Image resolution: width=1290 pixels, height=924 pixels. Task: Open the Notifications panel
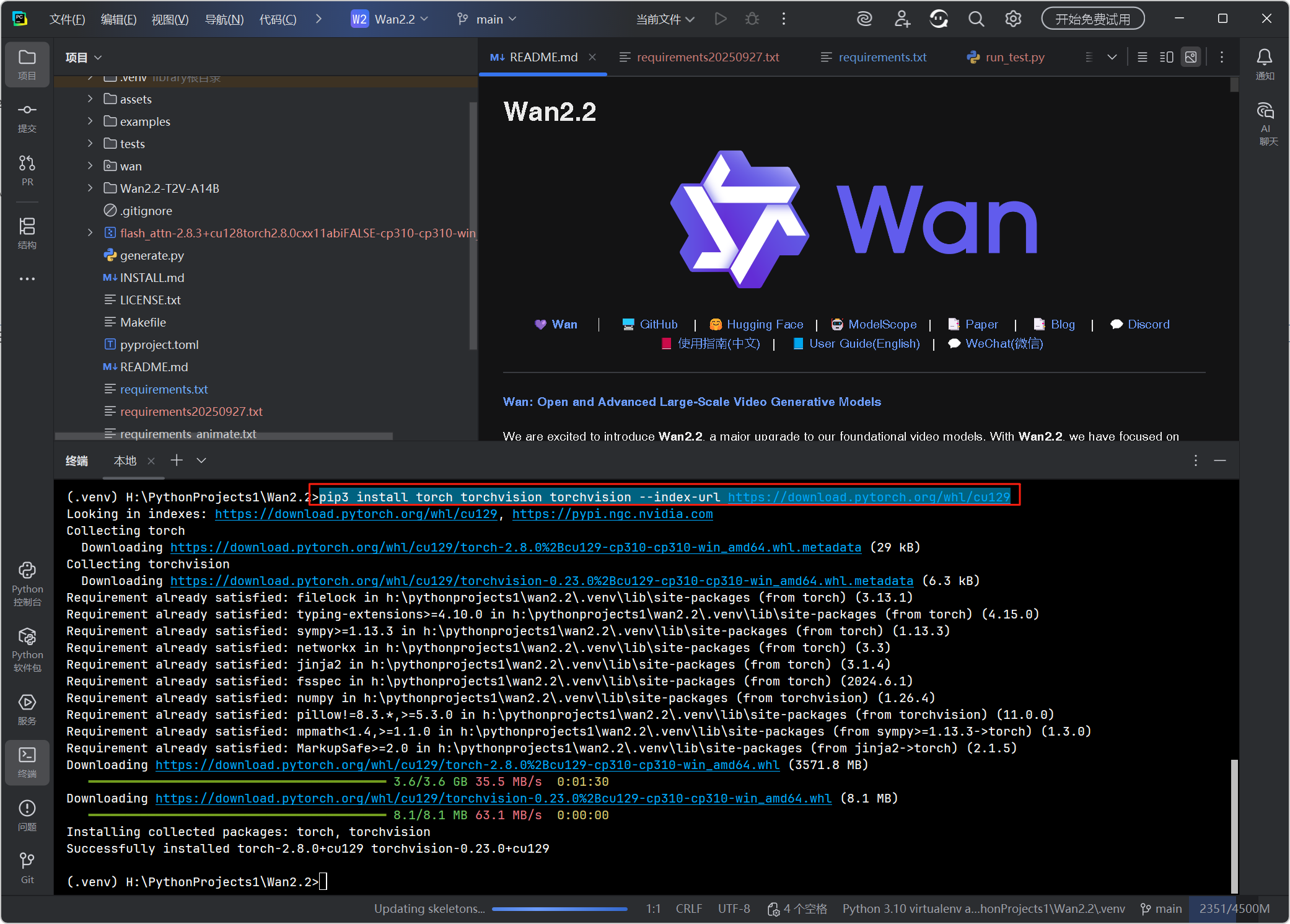1265,64
